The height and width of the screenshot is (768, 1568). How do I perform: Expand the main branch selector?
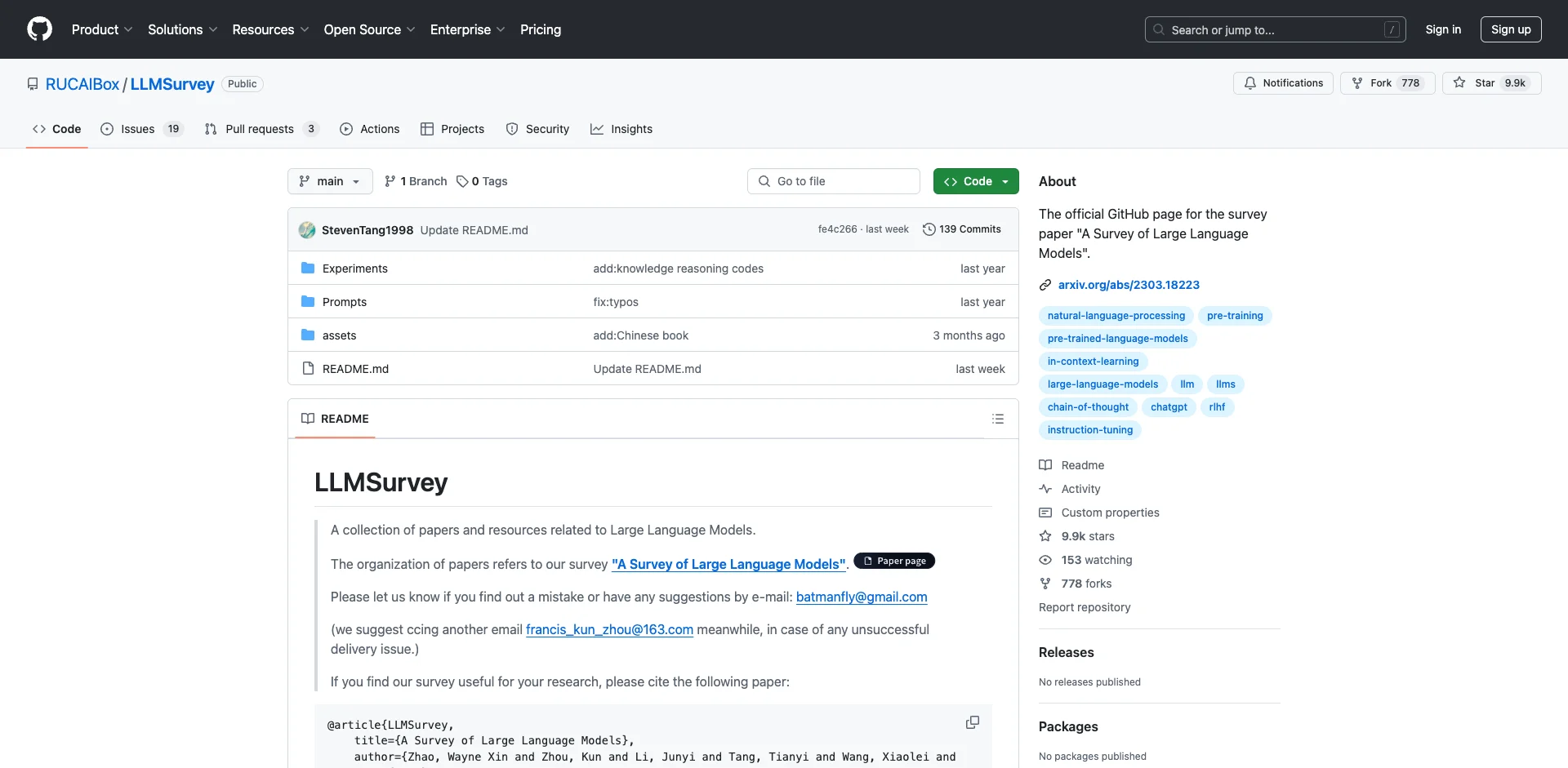pyautogui.click(x=330, y=181)
